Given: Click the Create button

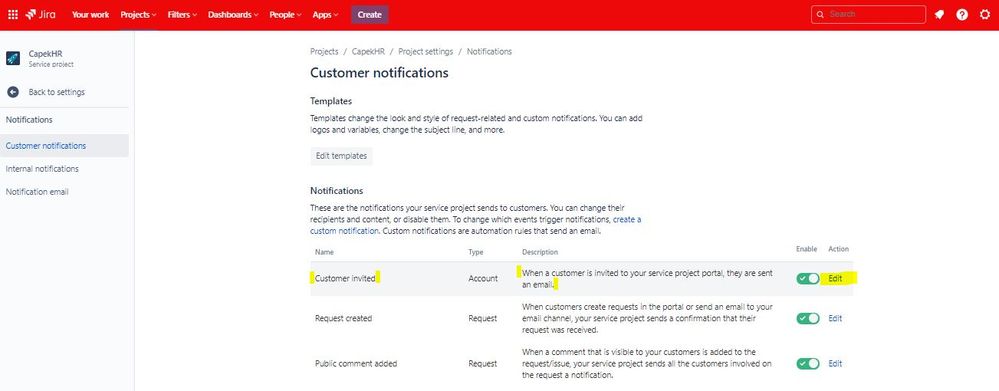Looking at the screenshot, I should (370, 15).
